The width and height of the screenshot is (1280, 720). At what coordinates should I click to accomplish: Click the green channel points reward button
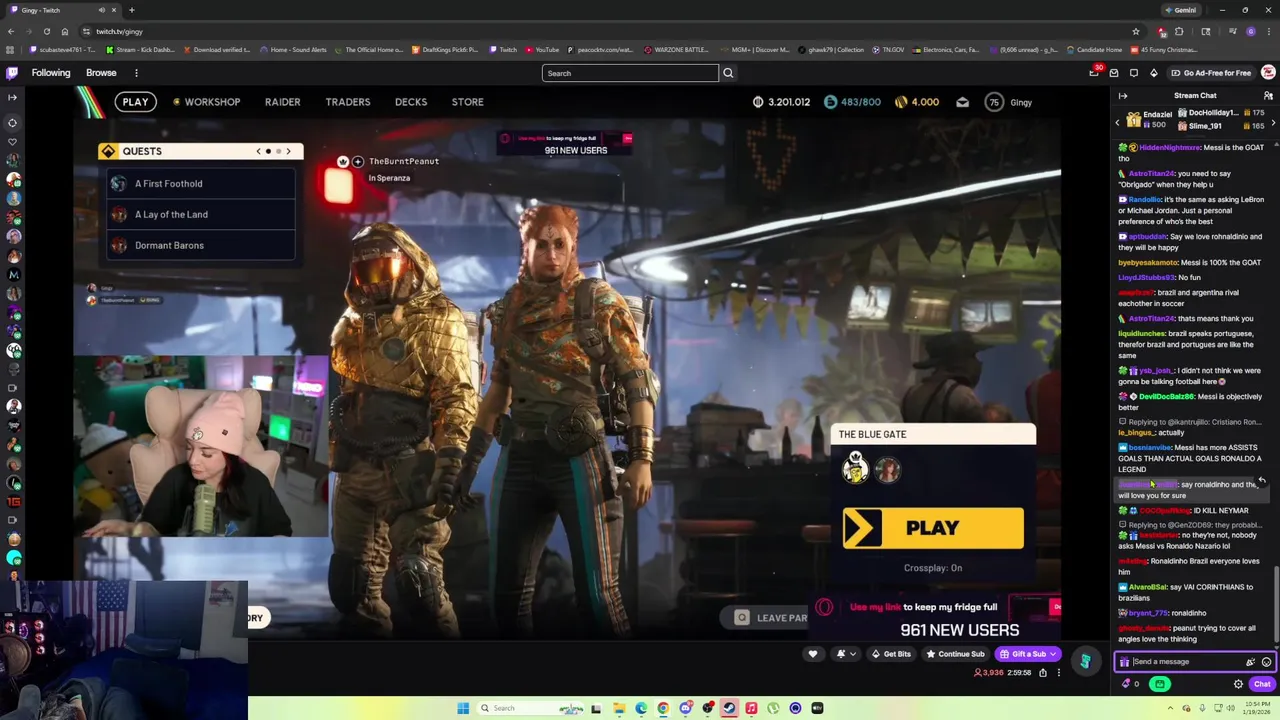pyautogui.click(x=1159, y=684)
